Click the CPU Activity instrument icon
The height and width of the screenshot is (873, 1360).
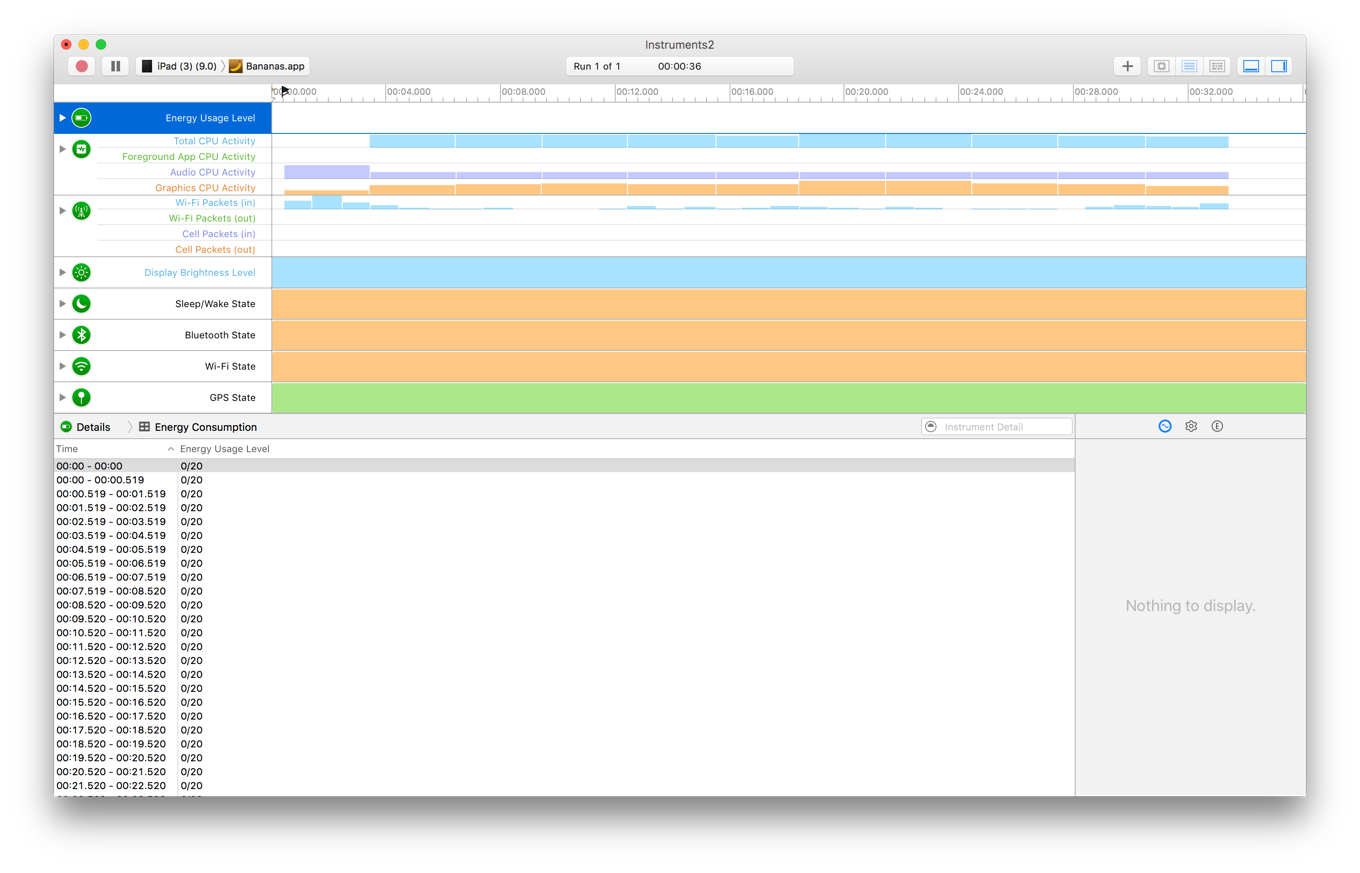pyautogui.click(x=81, y=148)
